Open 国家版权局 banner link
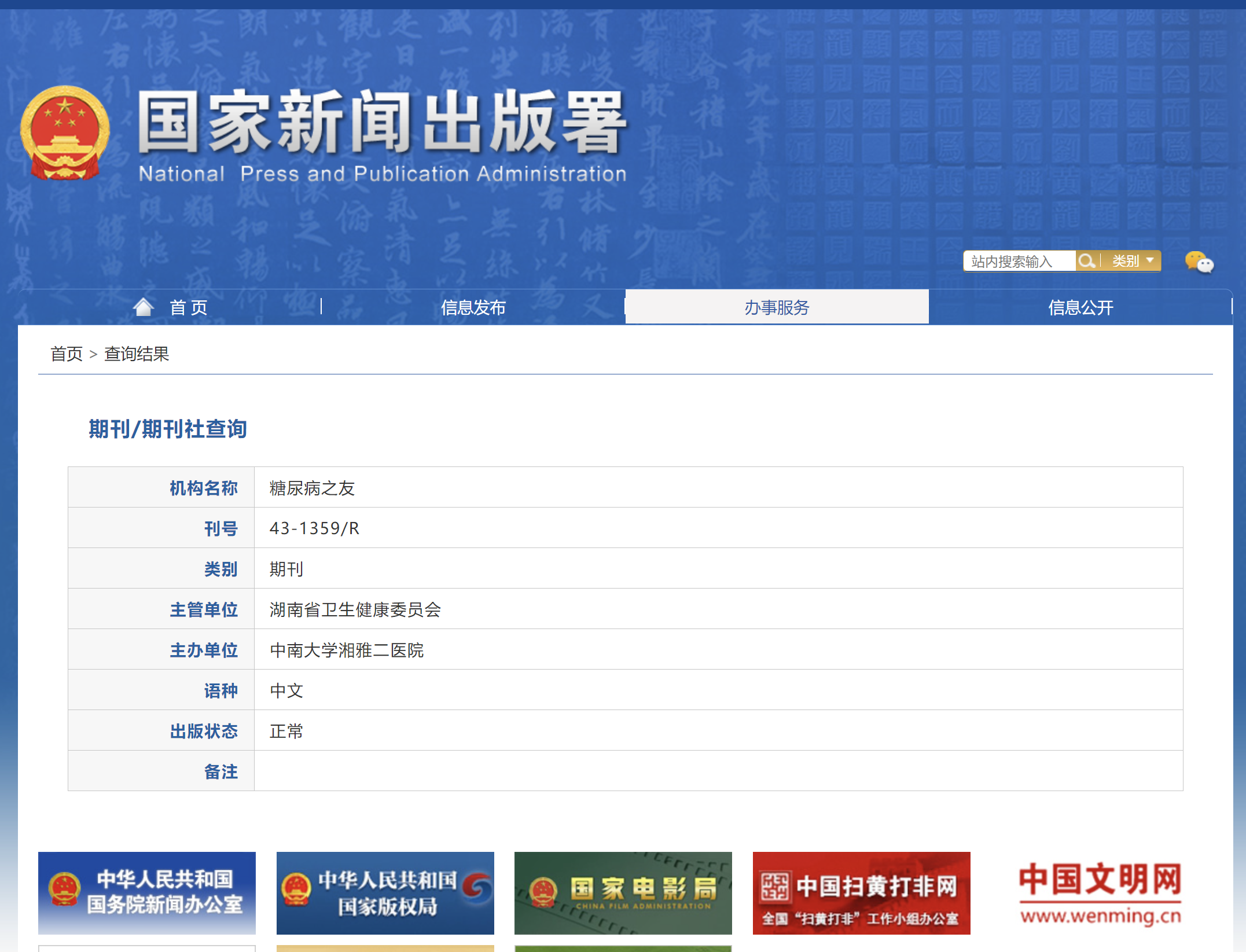This screenshot has width=1246, height=952. [x=385, y=893]
